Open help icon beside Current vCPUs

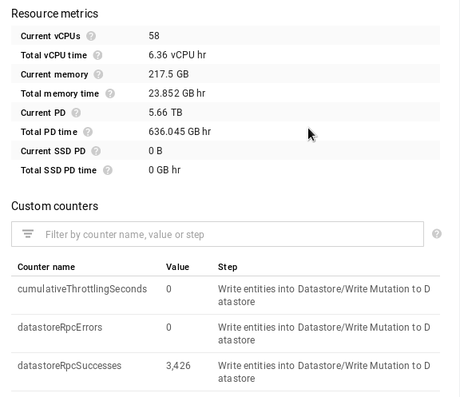pyautogui.click(x=91, y=36)
